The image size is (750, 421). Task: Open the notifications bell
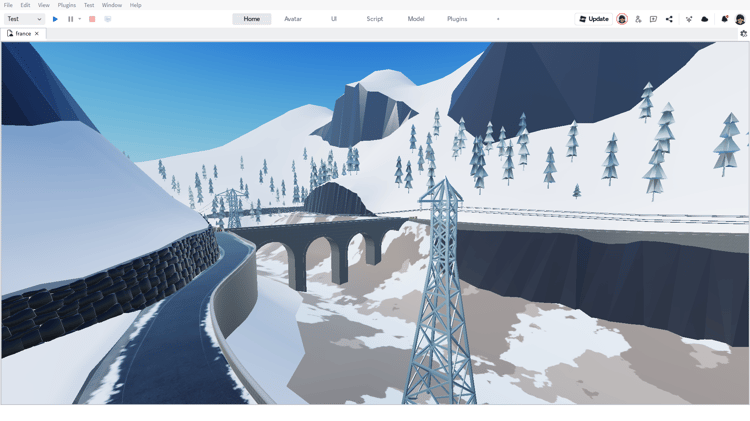(725, 19)
